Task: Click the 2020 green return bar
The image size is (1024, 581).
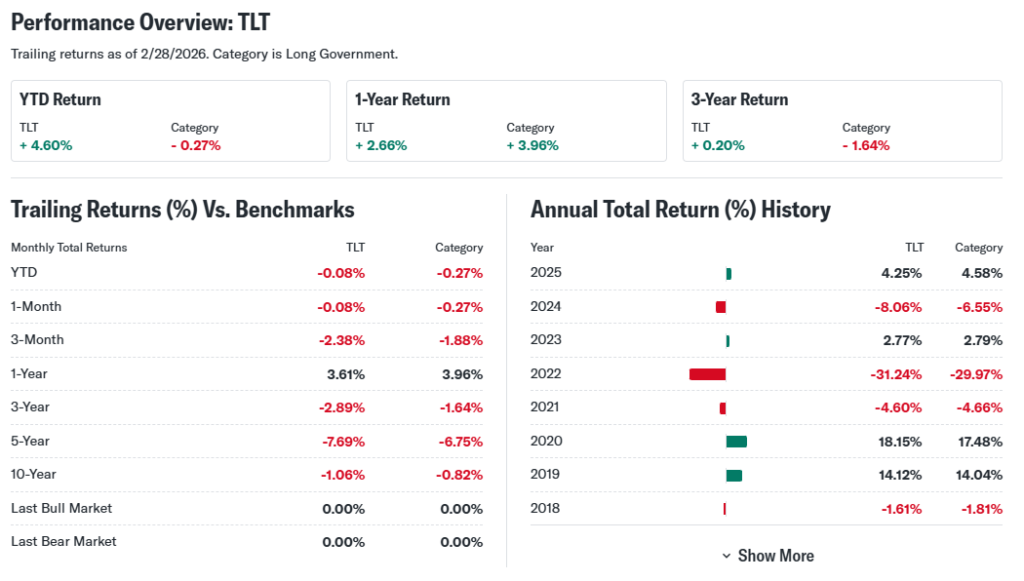Action: click(x=736, y=441)
